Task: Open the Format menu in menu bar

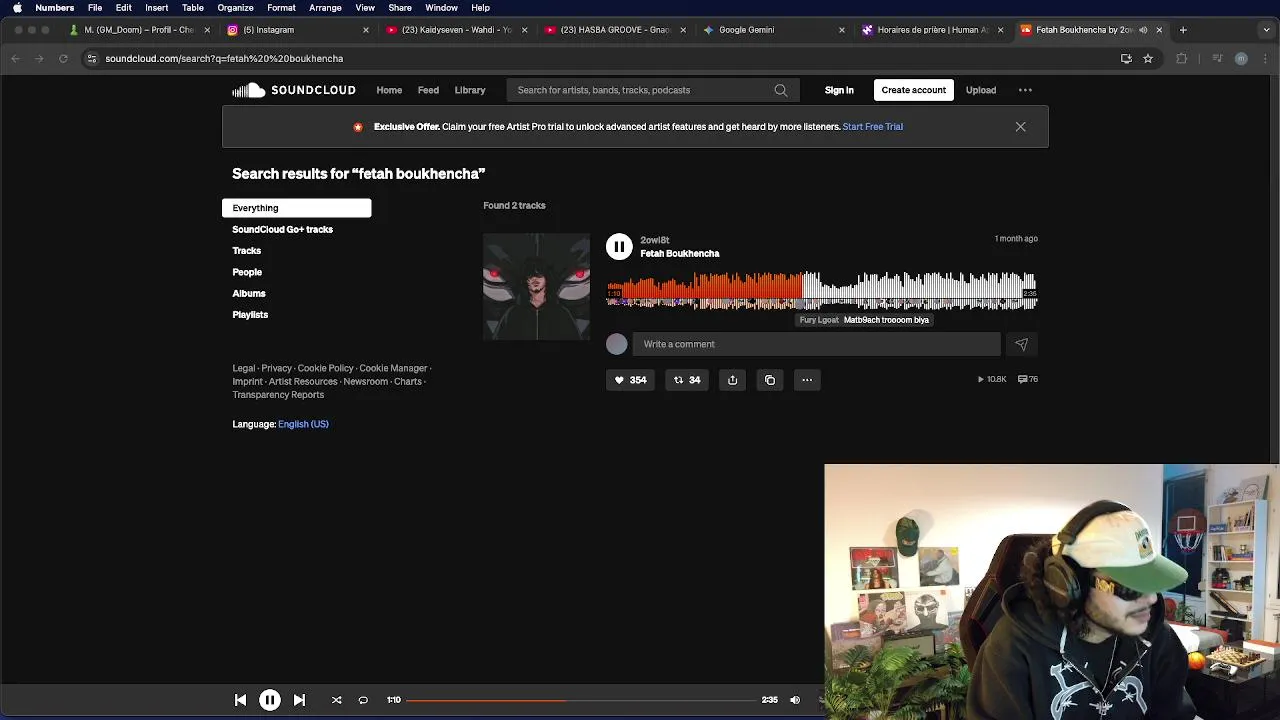Action: 281,7
